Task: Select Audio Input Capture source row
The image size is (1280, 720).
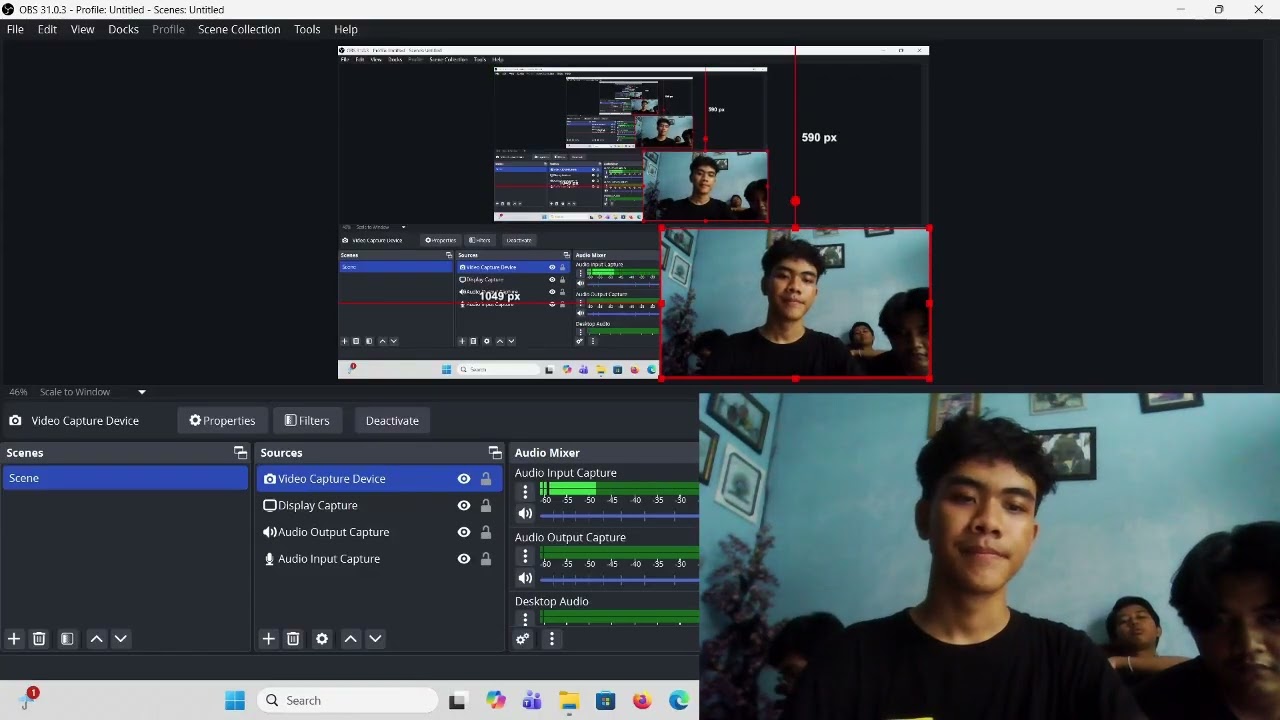Action: coord(379,559)
